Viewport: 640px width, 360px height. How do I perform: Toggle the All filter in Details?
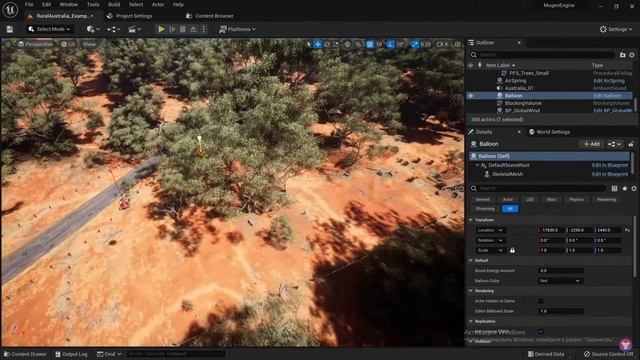(x=510, y=209)
